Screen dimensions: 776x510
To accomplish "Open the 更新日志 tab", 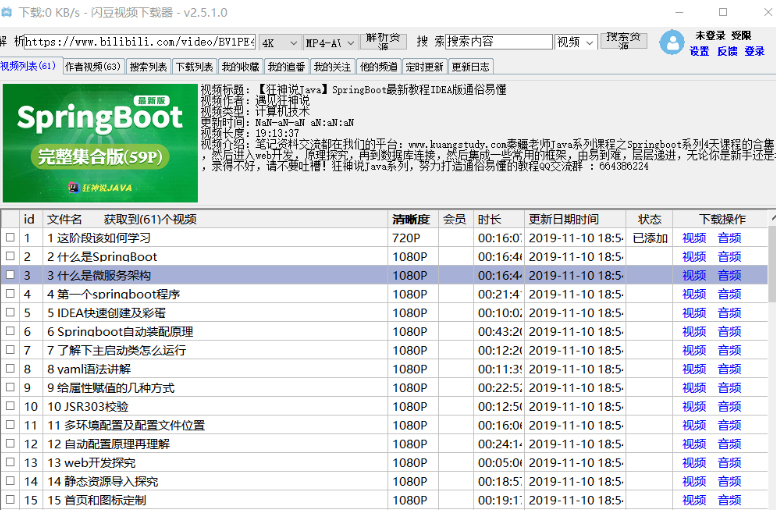I will click(471, 67).
